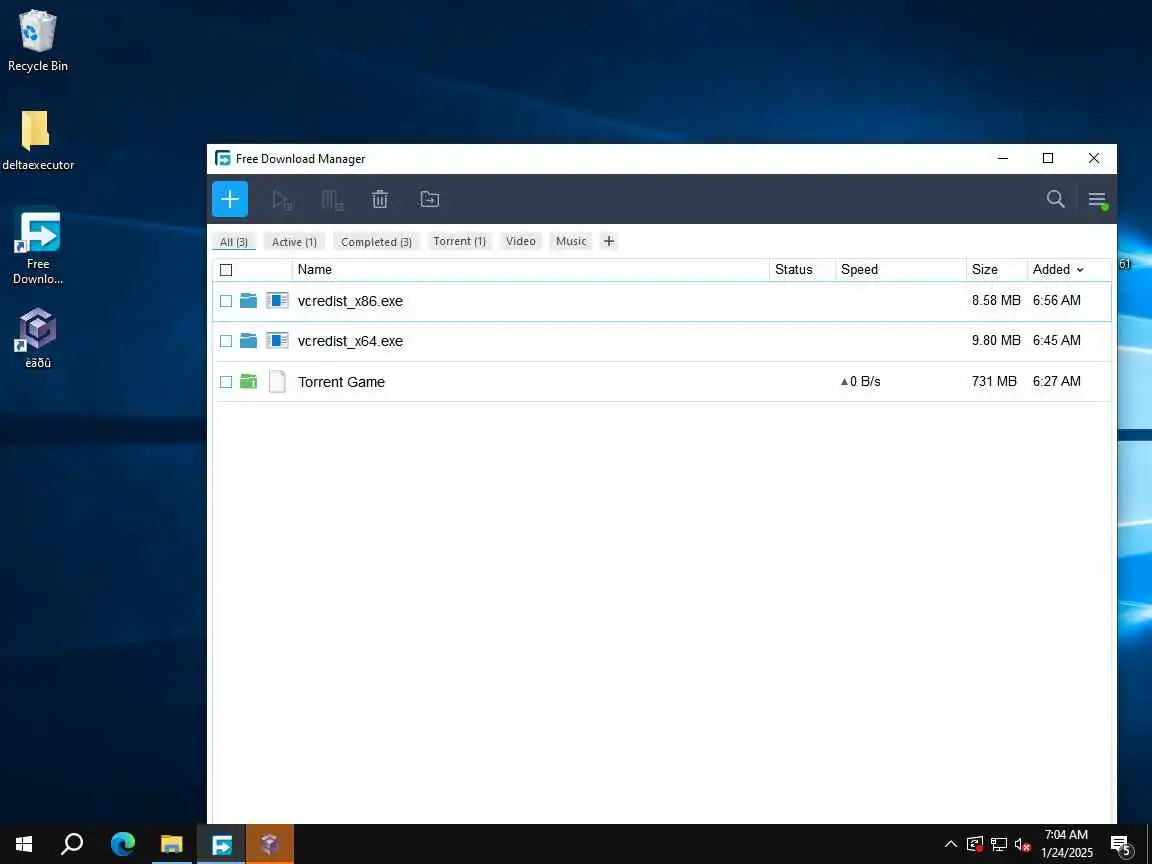1152x864 pixels.
Task: Click file type icon of vcredist_x64.exe
Action: point(277,341)
